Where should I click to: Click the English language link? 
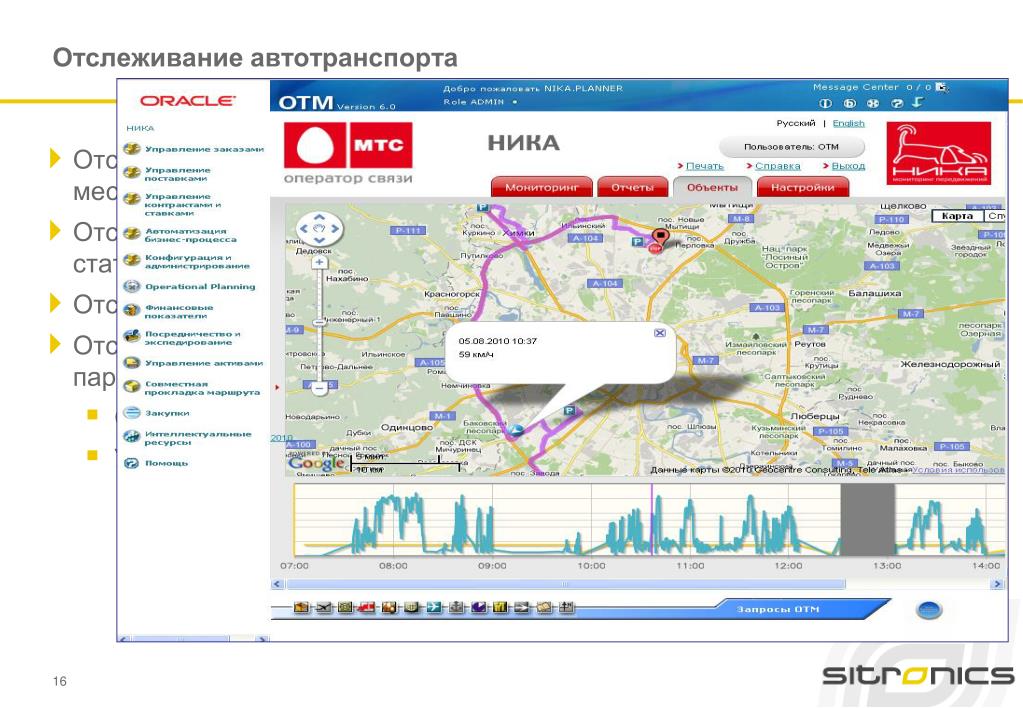[x=848, y=123]
